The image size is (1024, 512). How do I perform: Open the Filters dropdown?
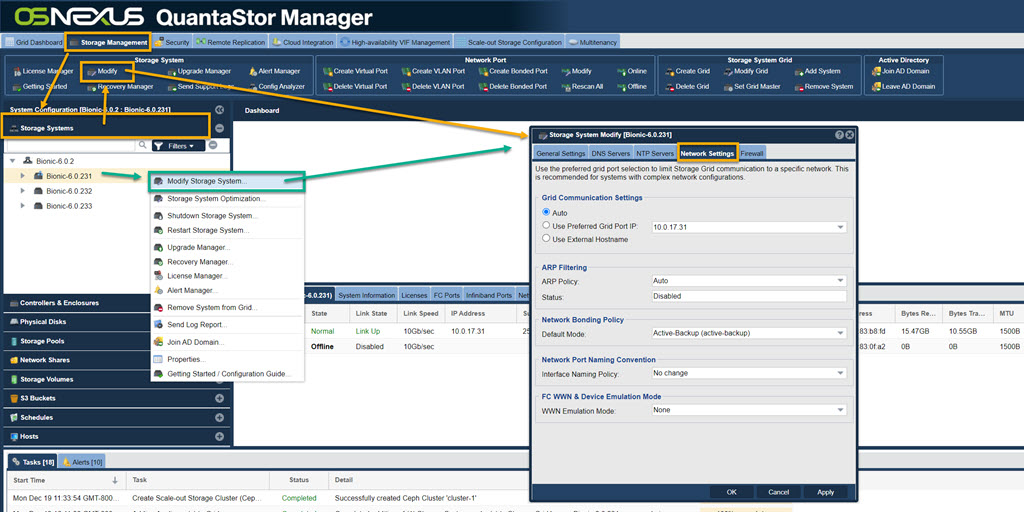coord(178,146)
